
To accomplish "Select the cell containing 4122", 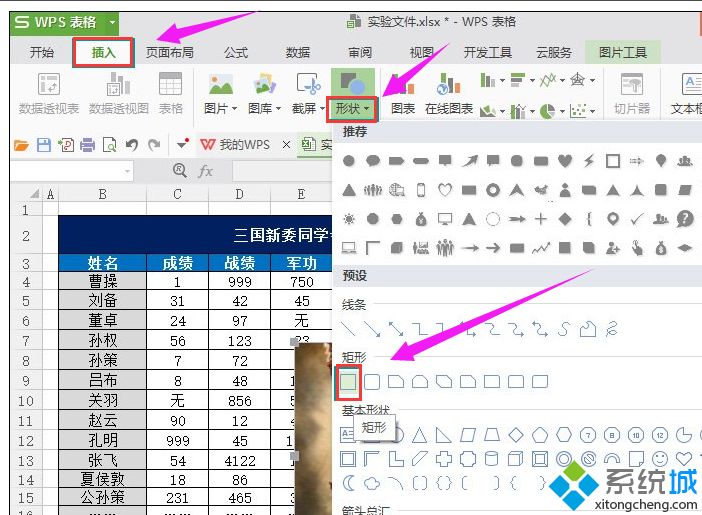I will (240, 461).
